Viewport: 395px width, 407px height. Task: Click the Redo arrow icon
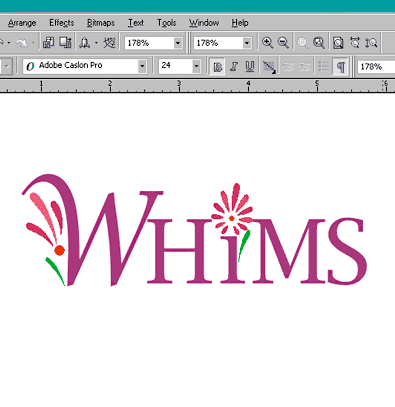click(x=22, y=43)
